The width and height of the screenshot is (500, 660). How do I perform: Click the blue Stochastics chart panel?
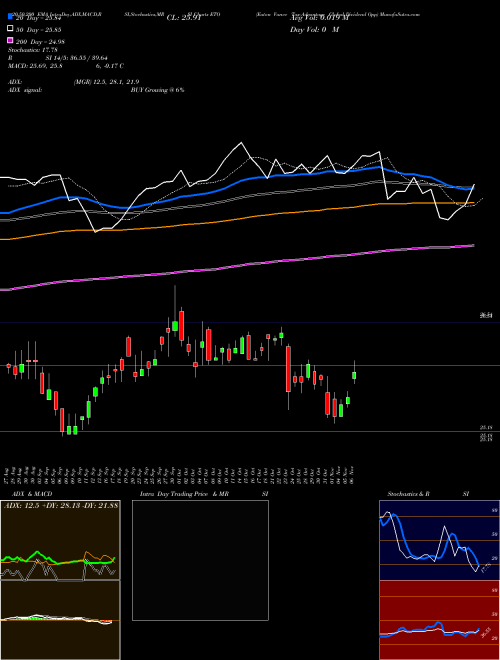point(439,540)
